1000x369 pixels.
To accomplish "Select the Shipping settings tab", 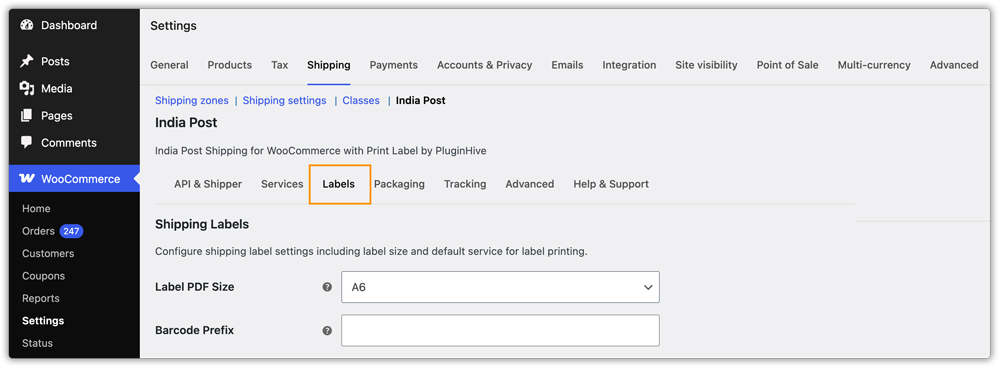I will click(x=328, y=65).
